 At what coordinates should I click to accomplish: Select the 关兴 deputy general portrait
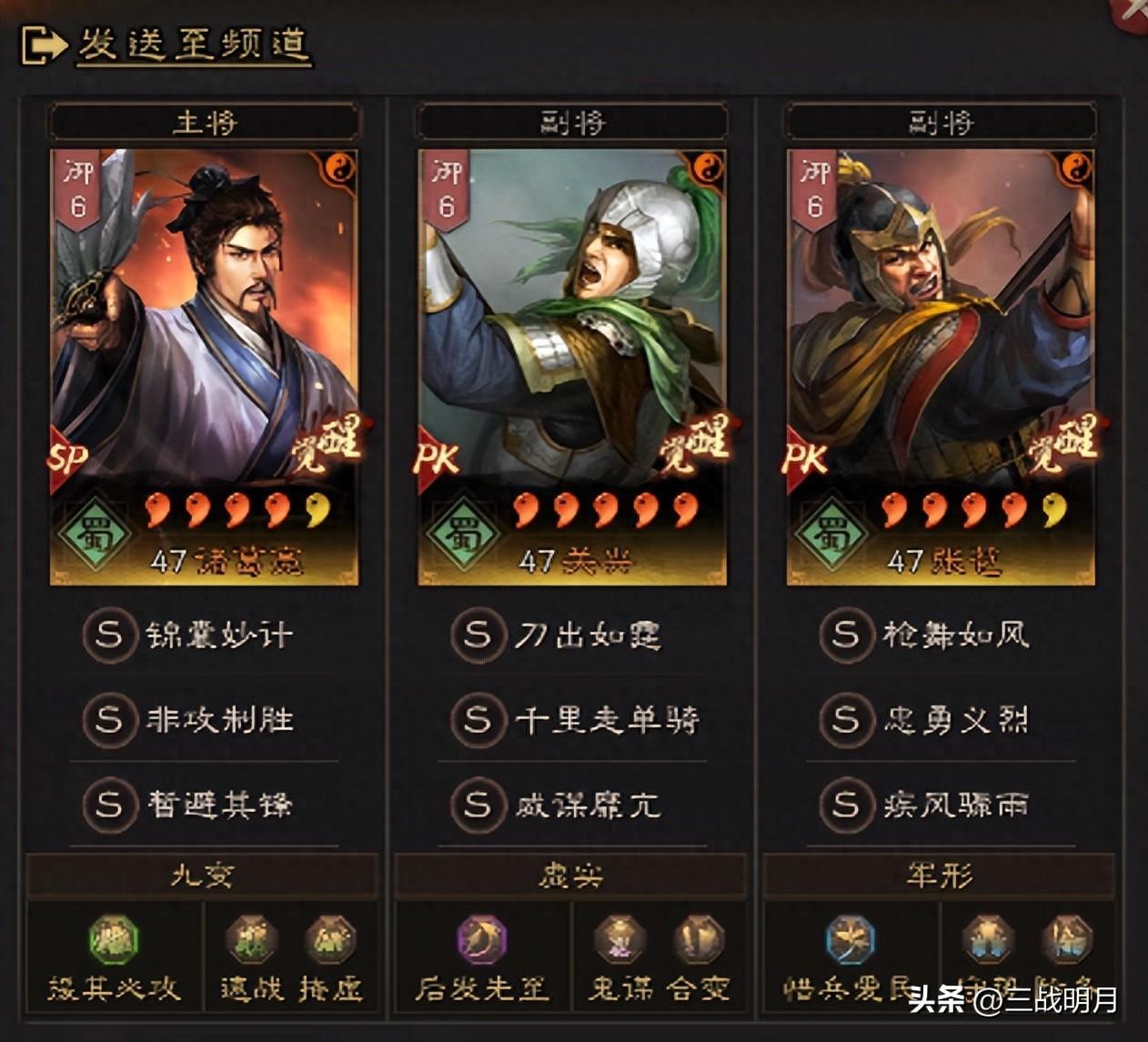(x=572, y=367)
